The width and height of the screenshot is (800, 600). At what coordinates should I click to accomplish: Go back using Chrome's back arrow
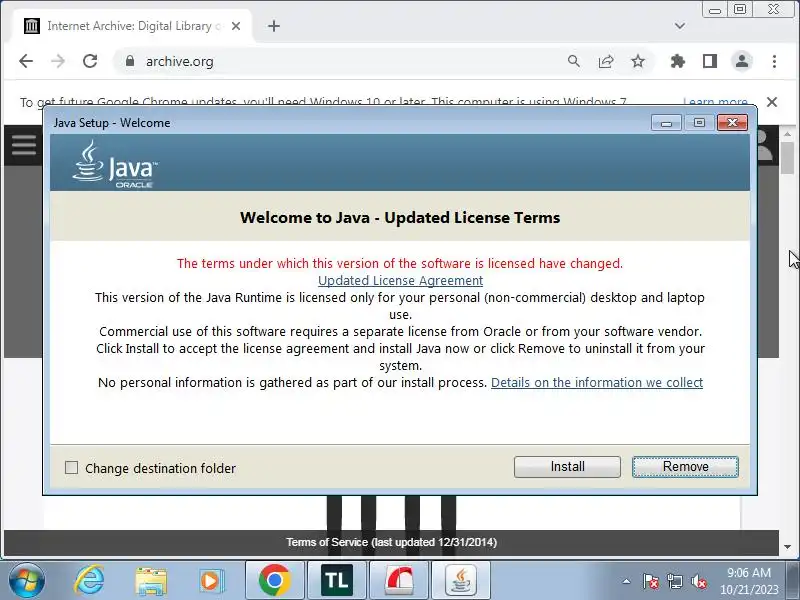coord(26,61)
